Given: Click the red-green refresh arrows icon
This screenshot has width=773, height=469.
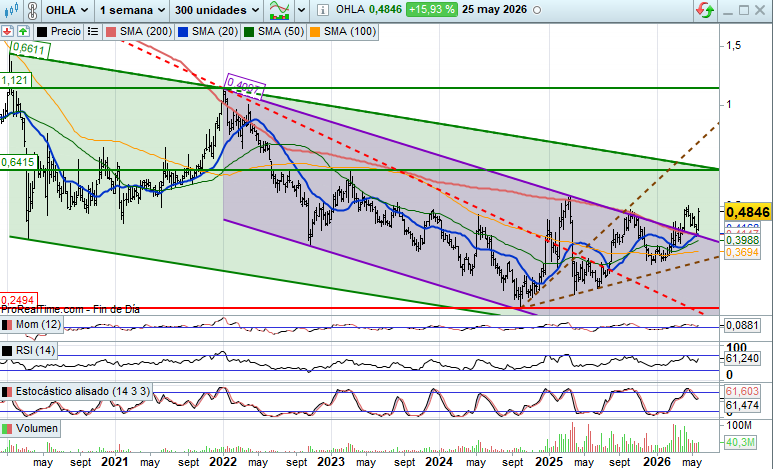Looking at the screenshot, I should (705, 10).
